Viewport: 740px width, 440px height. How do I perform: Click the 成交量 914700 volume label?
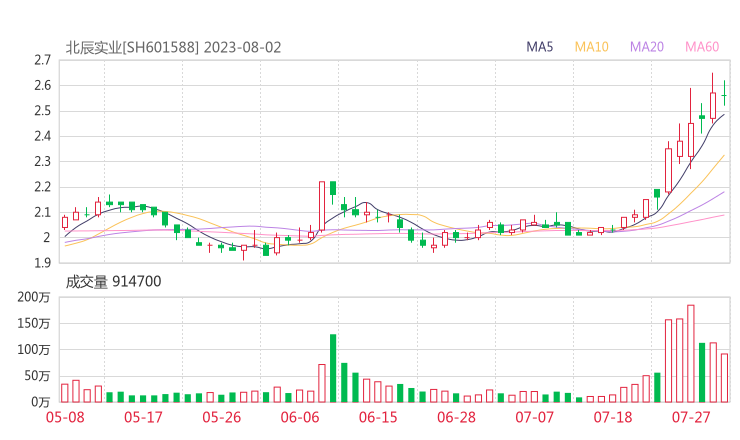click(113, 282)
